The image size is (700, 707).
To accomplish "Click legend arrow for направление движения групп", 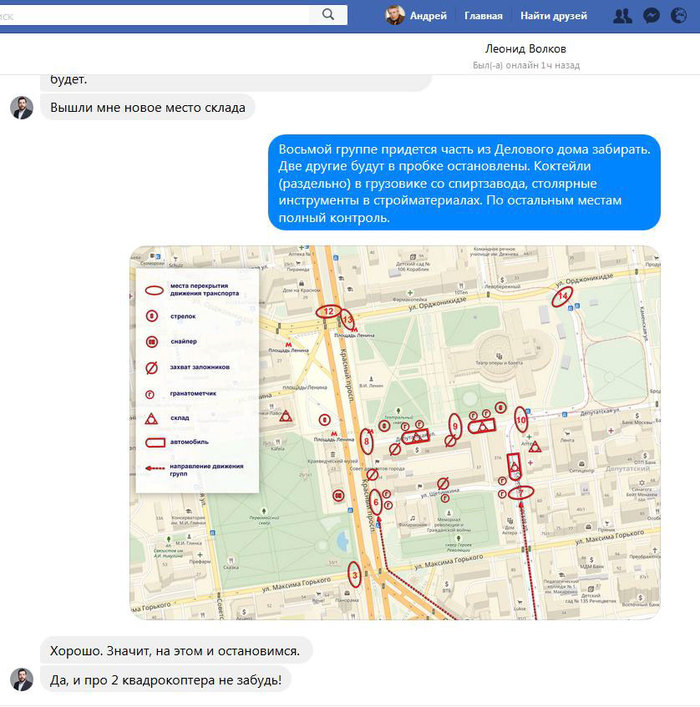I will (x=155, y=468).
